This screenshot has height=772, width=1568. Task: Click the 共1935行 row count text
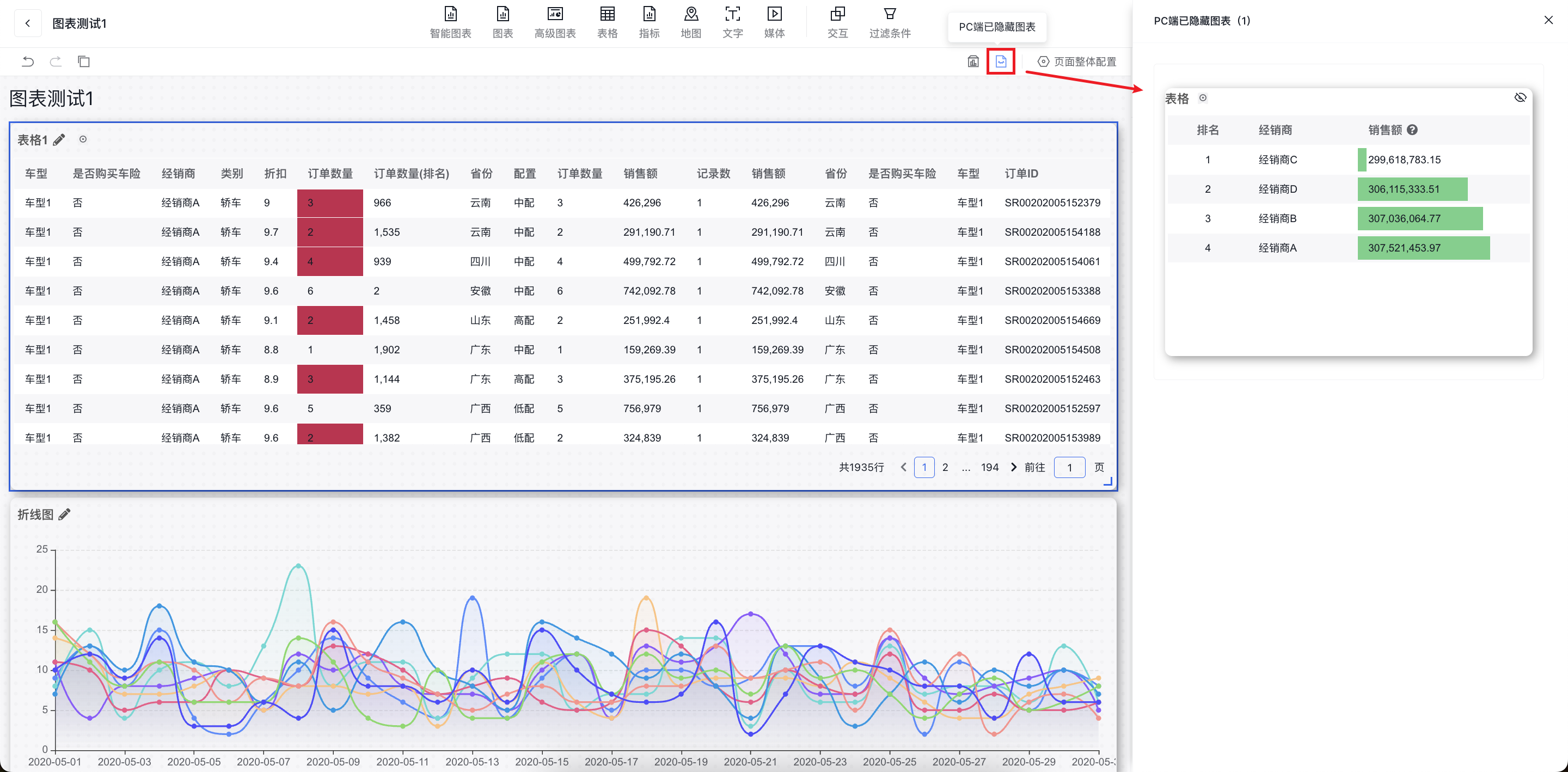pyautogui.click(x=861, y=467)
